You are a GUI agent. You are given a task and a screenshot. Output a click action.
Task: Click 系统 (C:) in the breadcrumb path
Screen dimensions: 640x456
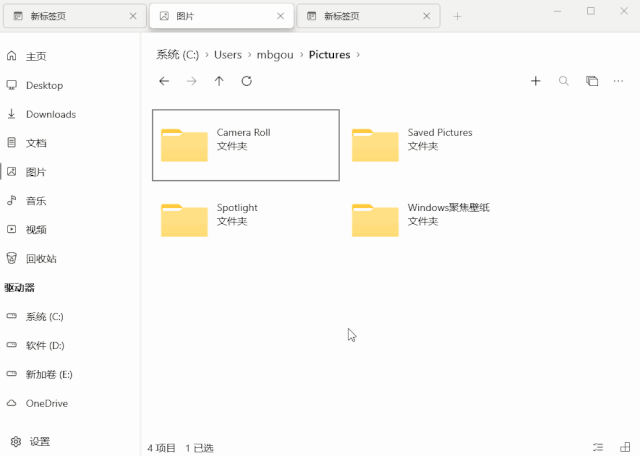tap(178, 55)
